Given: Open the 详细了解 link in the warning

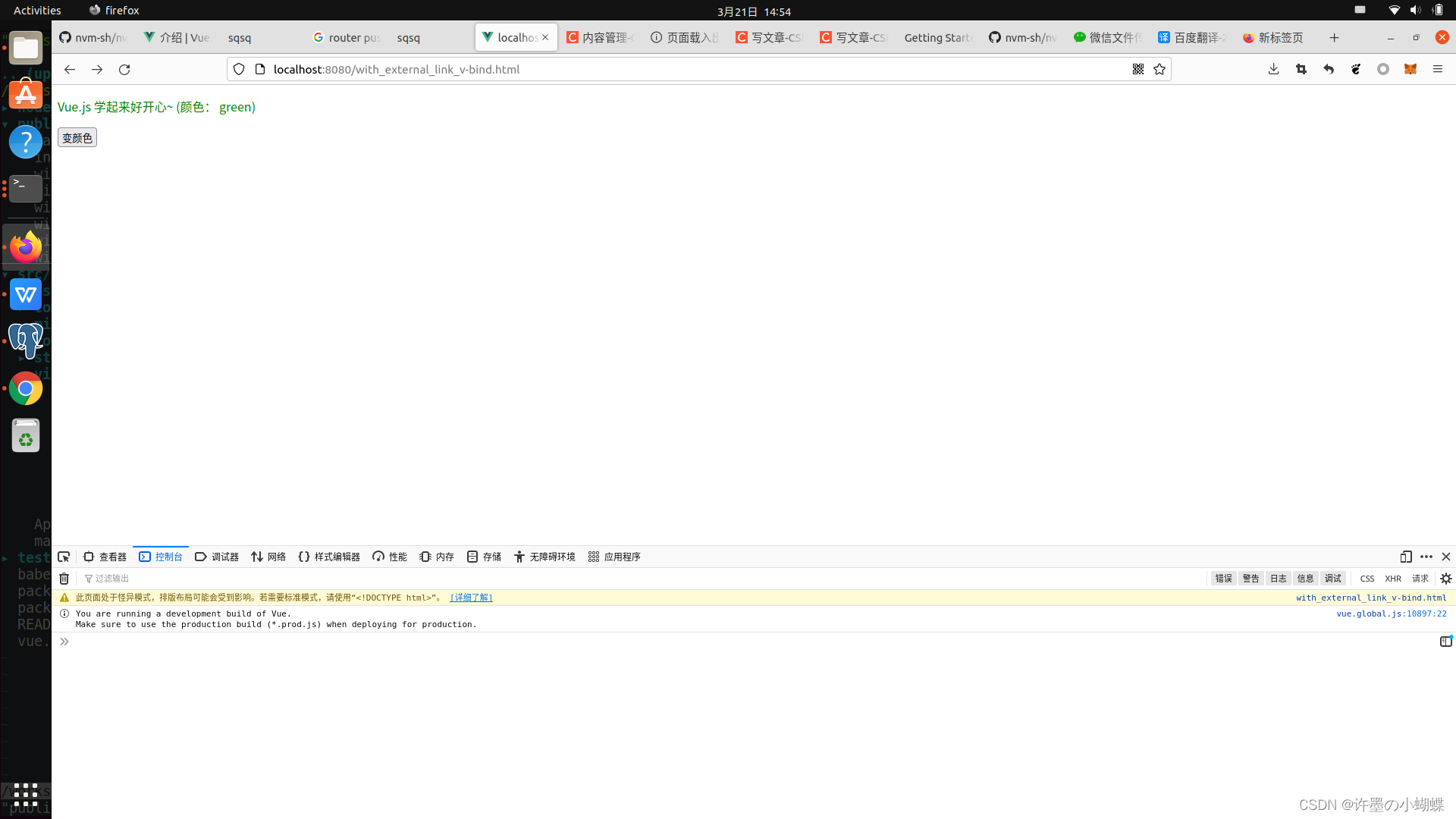Looking at the screenshot, I should pos(471,598).
